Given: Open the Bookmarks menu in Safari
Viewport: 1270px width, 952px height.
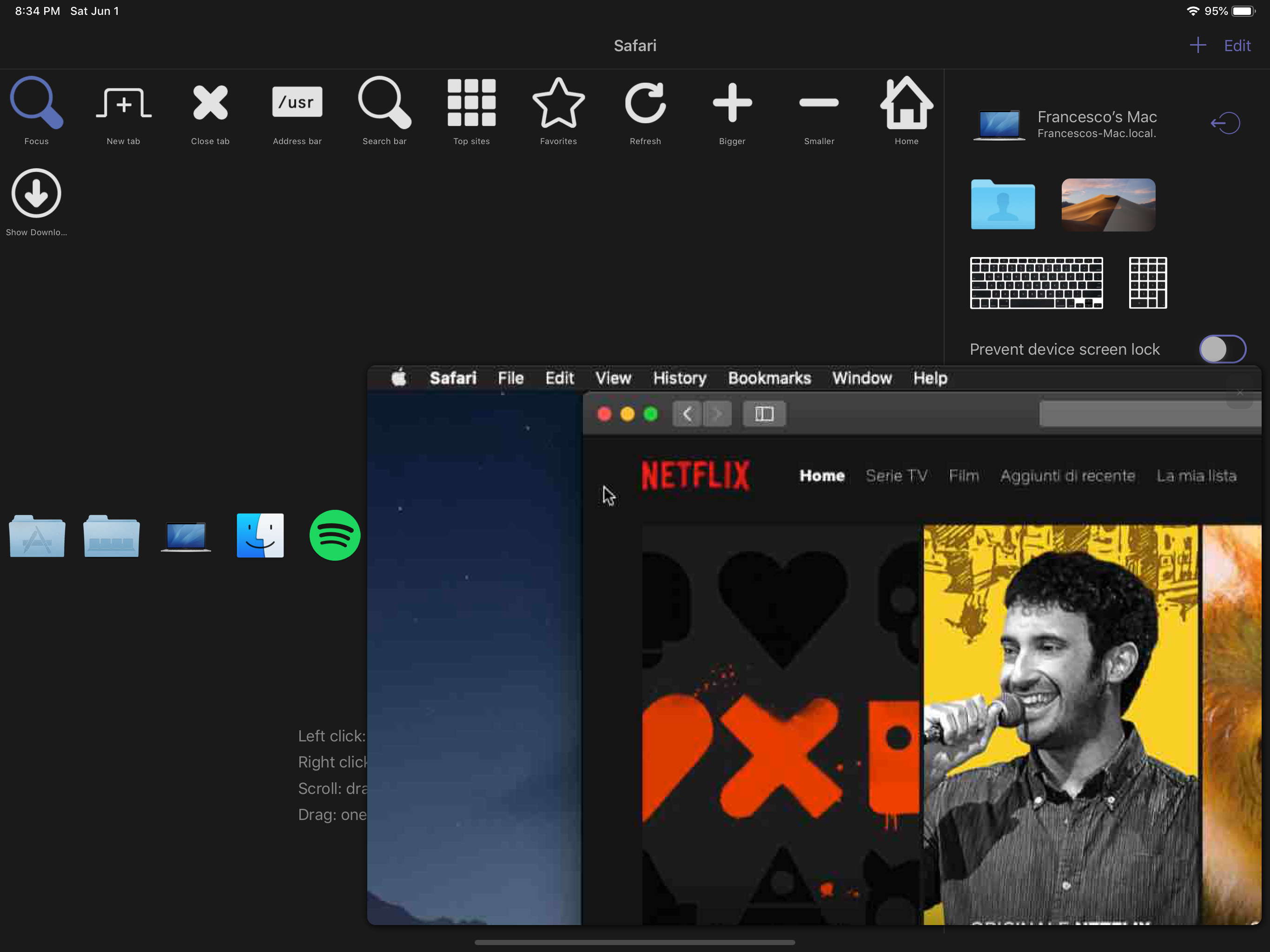Looking at the screenshot, I should coord(769,378).
